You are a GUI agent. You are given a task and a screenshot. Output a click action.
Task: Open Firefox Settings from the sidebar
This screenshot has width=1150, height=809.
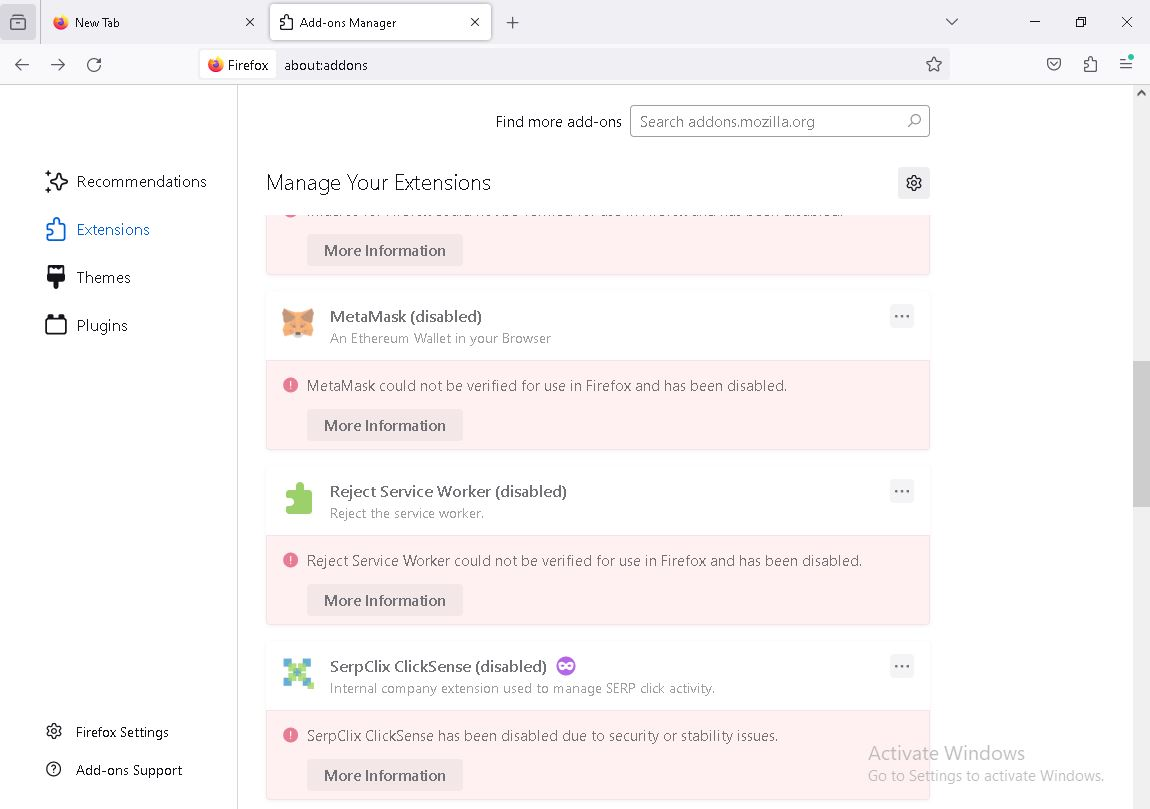[x=107, y=732]
